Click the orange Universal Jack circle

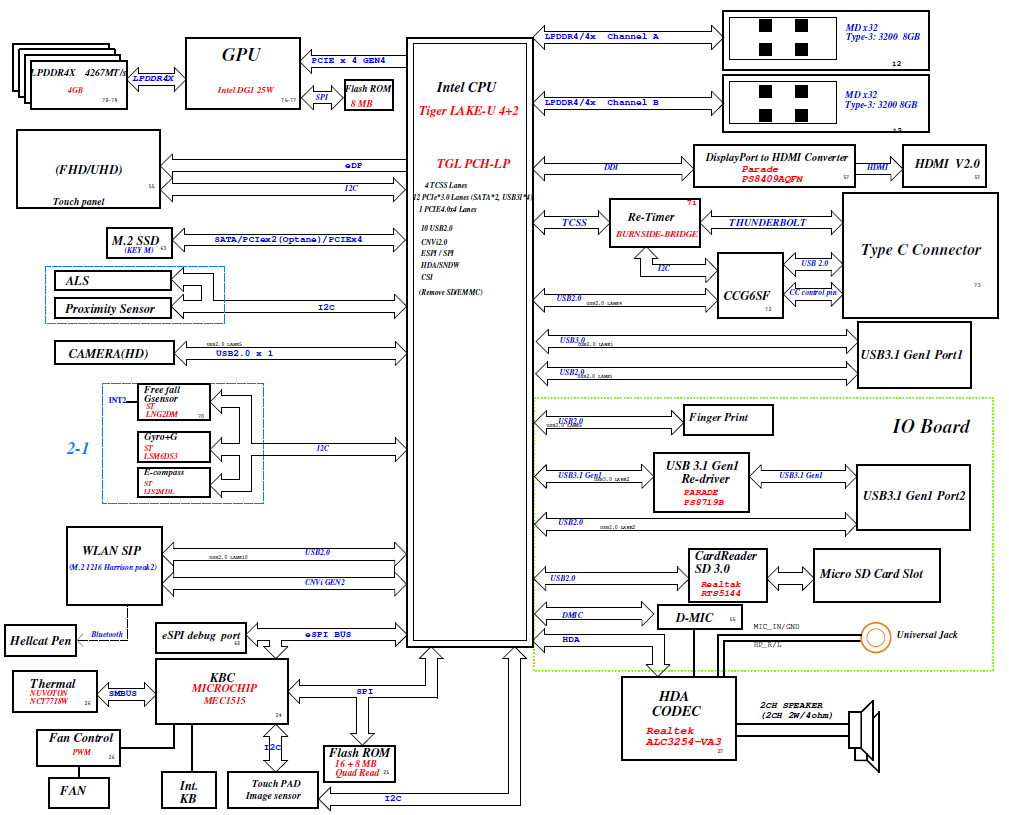pyautogui.click(x=876, y=635)
